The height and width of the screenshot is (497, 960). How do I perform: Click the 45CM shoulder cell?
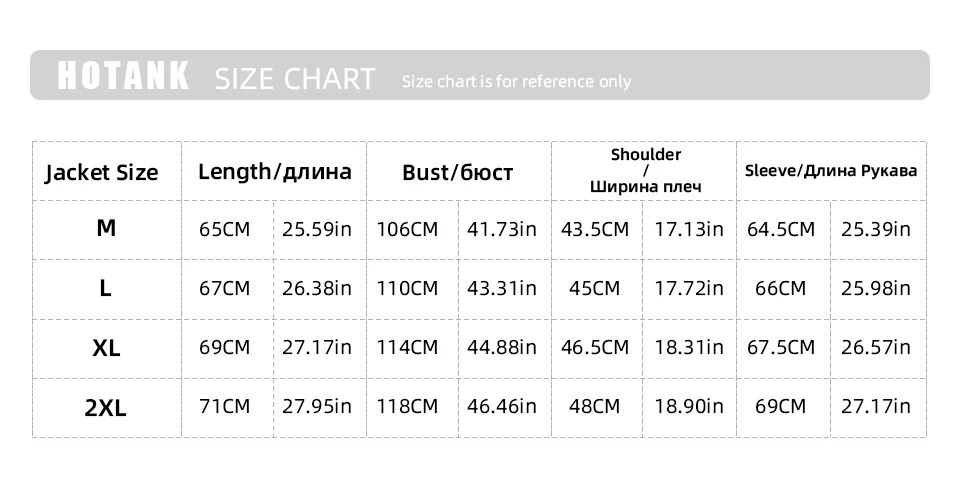594,288
